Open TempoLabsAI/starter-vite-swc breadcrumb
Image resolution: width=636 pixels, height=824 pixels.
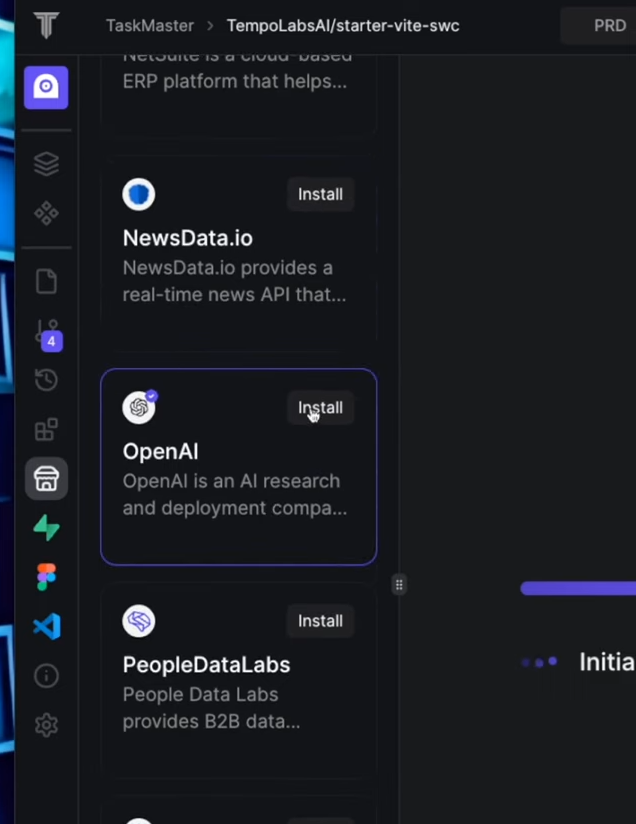tap(343, 25)
